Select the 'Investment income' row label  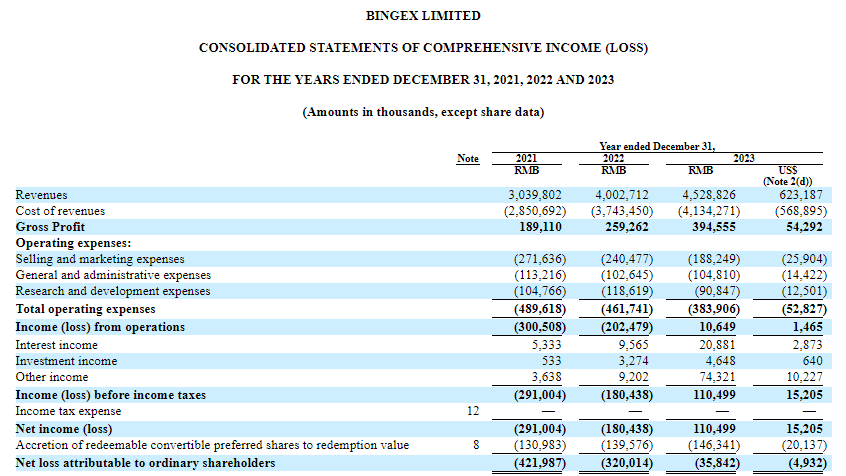click(66, 361)
